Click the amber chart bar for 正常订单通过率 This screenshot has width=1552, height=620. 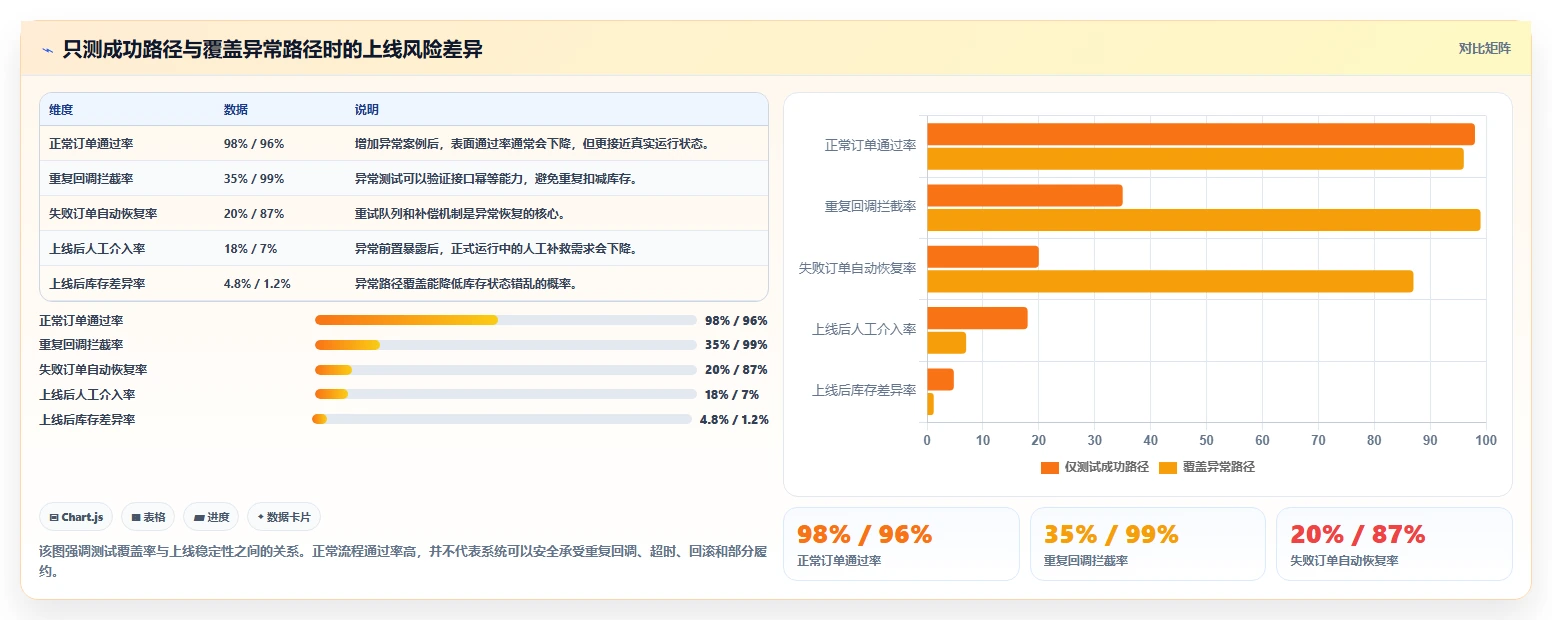[1195, 159]
